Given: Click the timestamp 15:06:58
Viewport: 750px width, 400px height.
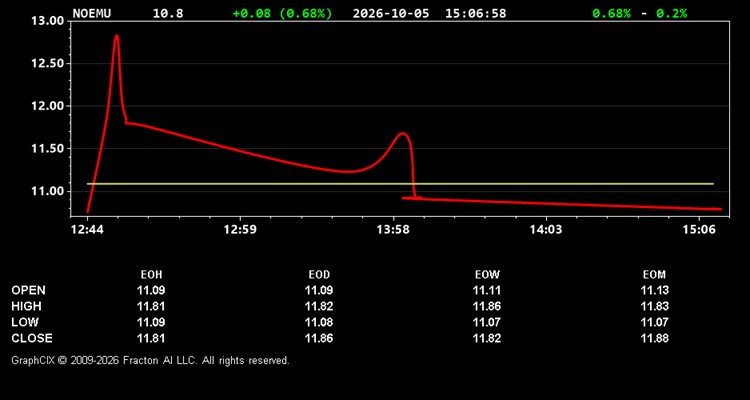Looking at the screenshot, I should (475, 13).
